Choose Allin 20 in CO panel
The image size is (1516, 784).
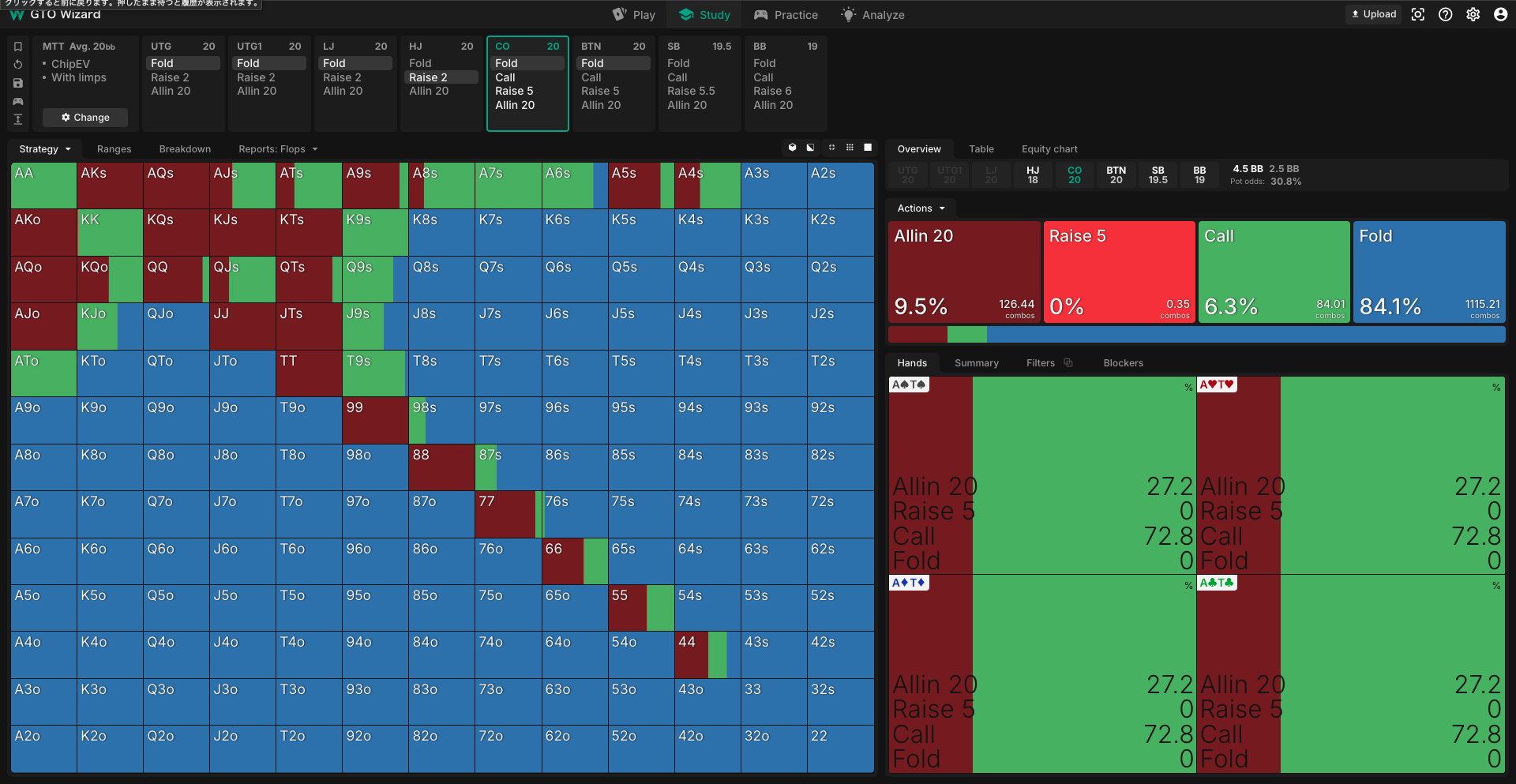(527, 105)
